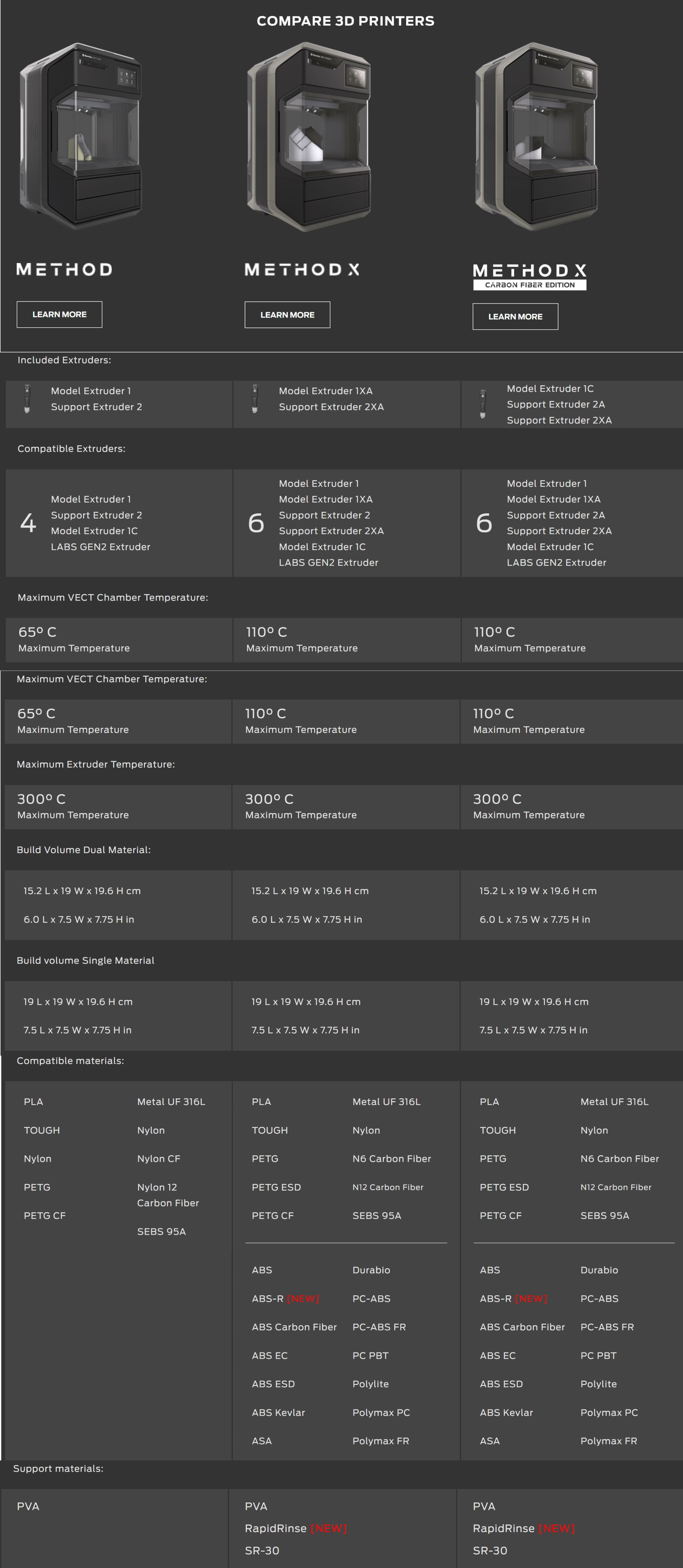Screen dimensions: 683x1568
Task: Click the COMPARE 3D PRINTERS heading
Action: click(346, 21)
